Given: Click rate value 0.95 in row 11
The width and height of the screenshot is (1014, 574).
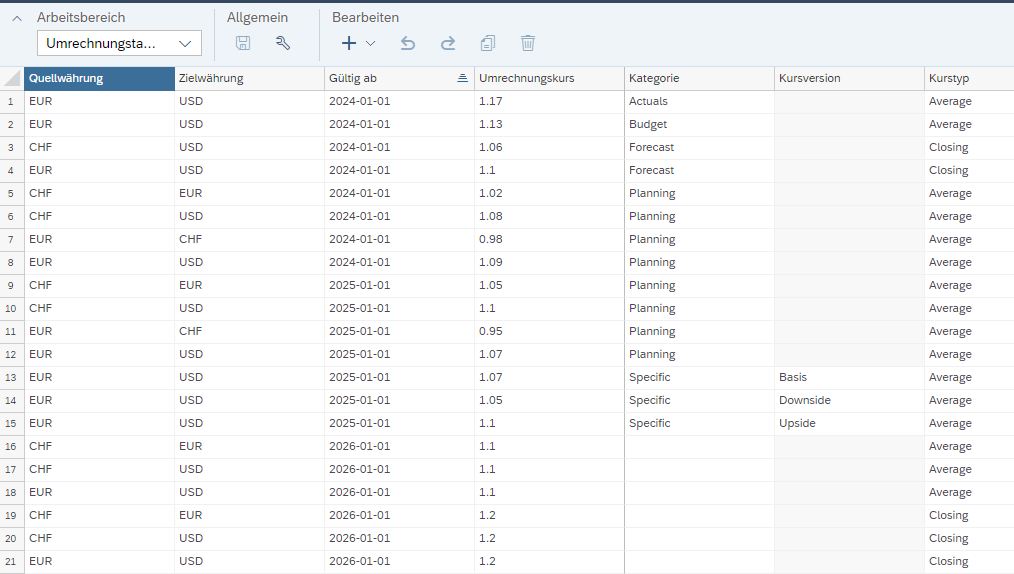Looking at the screenshot, I should pyautogui.click(x=549, y=332).
